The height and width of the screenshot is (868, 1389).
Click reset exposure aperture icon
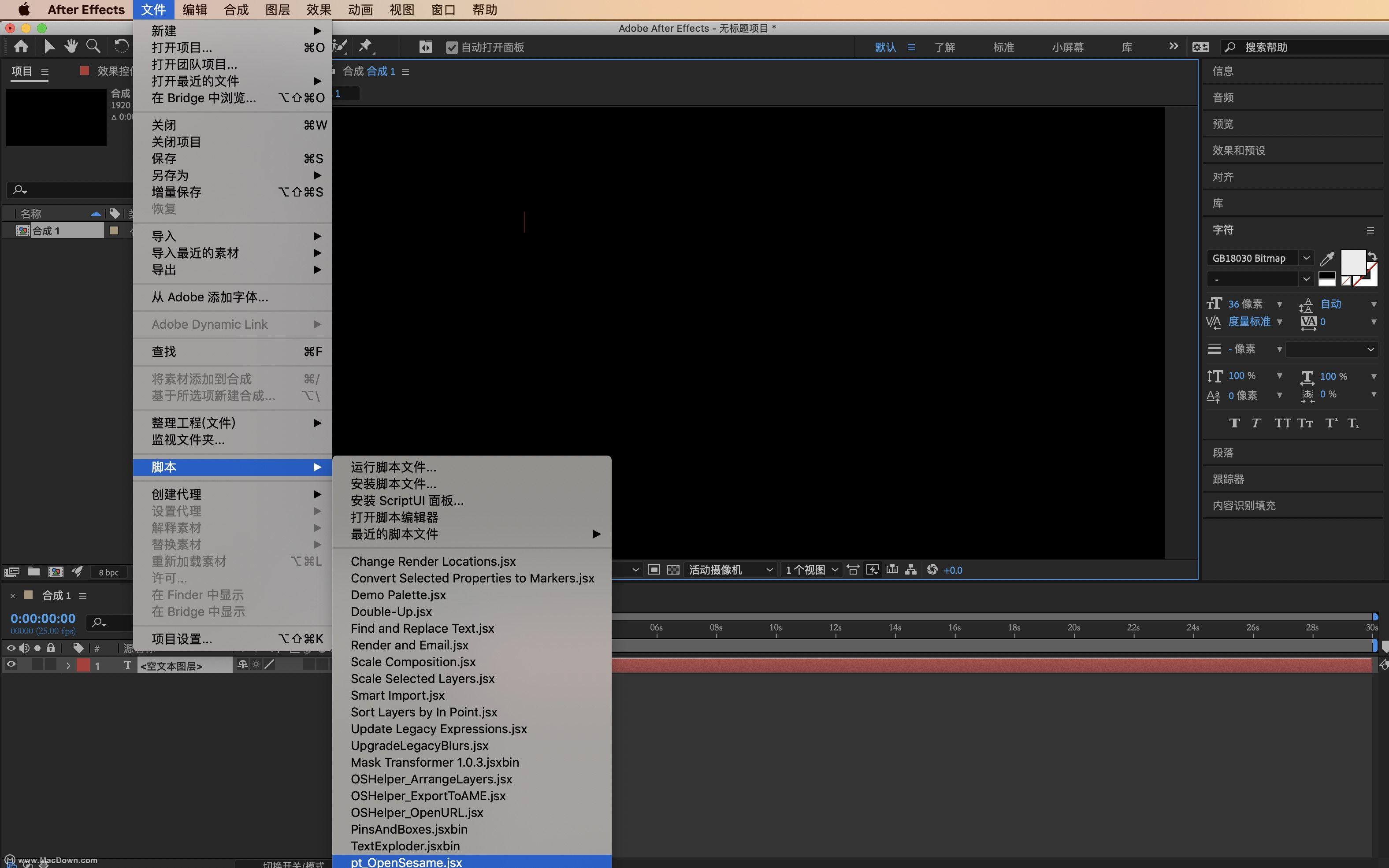coord(932,569)
